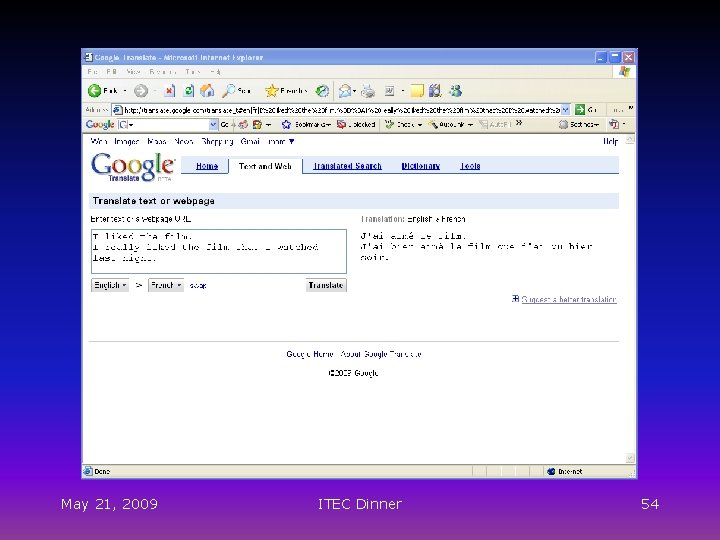Image resolution: width=720 pixels, height=540 pixels.
Task: Open the English source language dropdown
Action: pyautogui.click(x=110, y=285)
